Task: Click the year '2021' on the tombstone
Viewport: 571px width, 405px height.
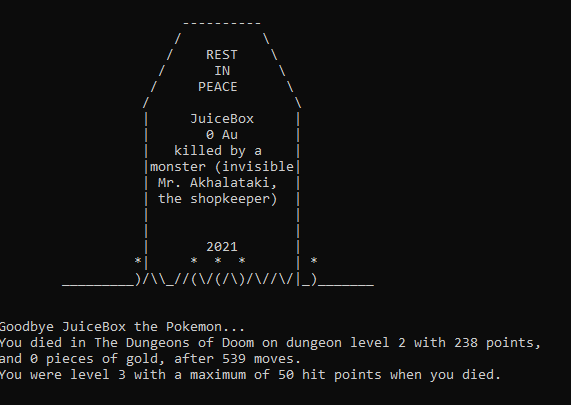Action: tap(222, 247)
